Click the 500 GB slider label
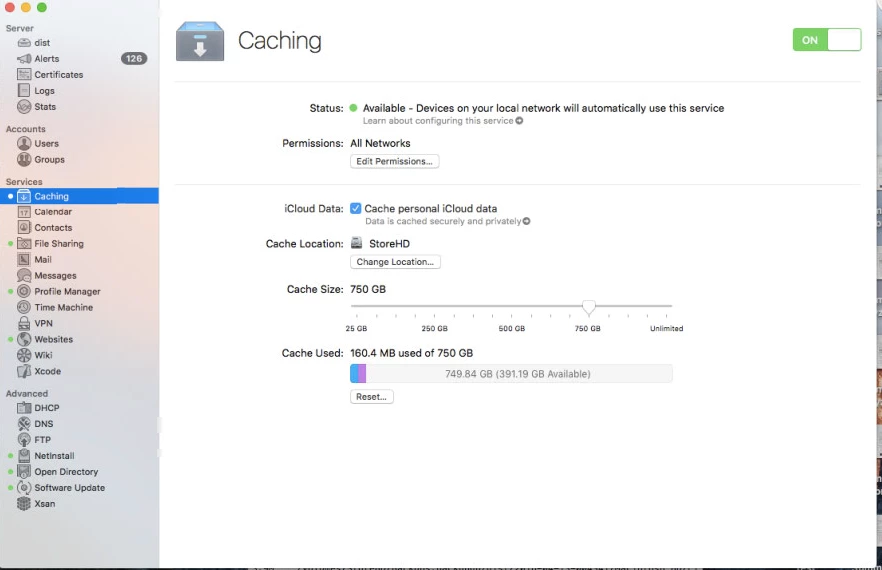Image resolution: width=882 pixels, height=570 pixels. 511,329
